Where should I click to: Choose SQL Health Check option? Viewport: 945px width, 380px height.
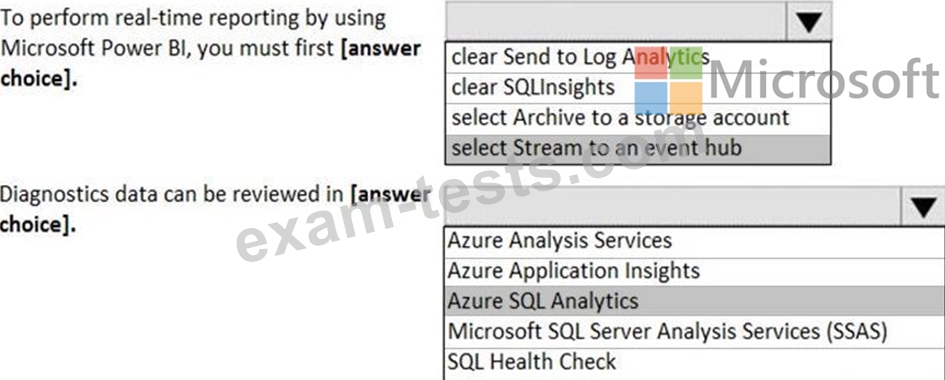[x=694, y=362]
